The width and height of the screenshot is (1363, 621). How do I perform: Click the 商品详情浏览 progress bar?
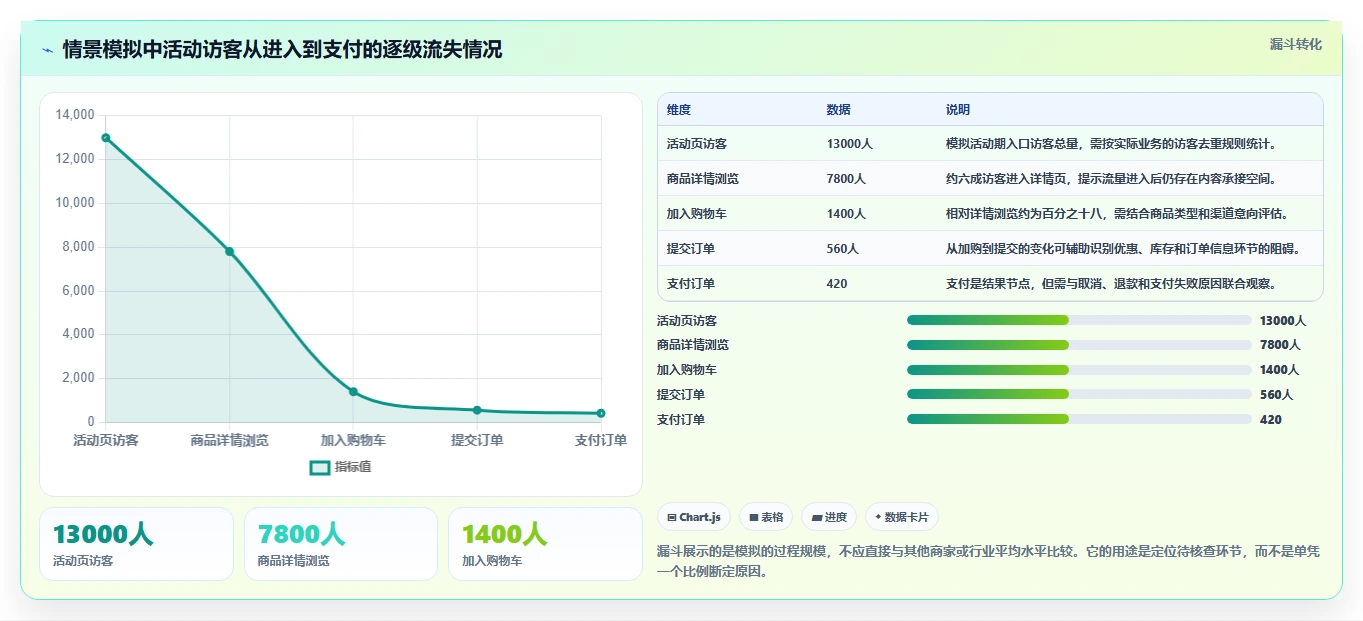coord(1079,345)
